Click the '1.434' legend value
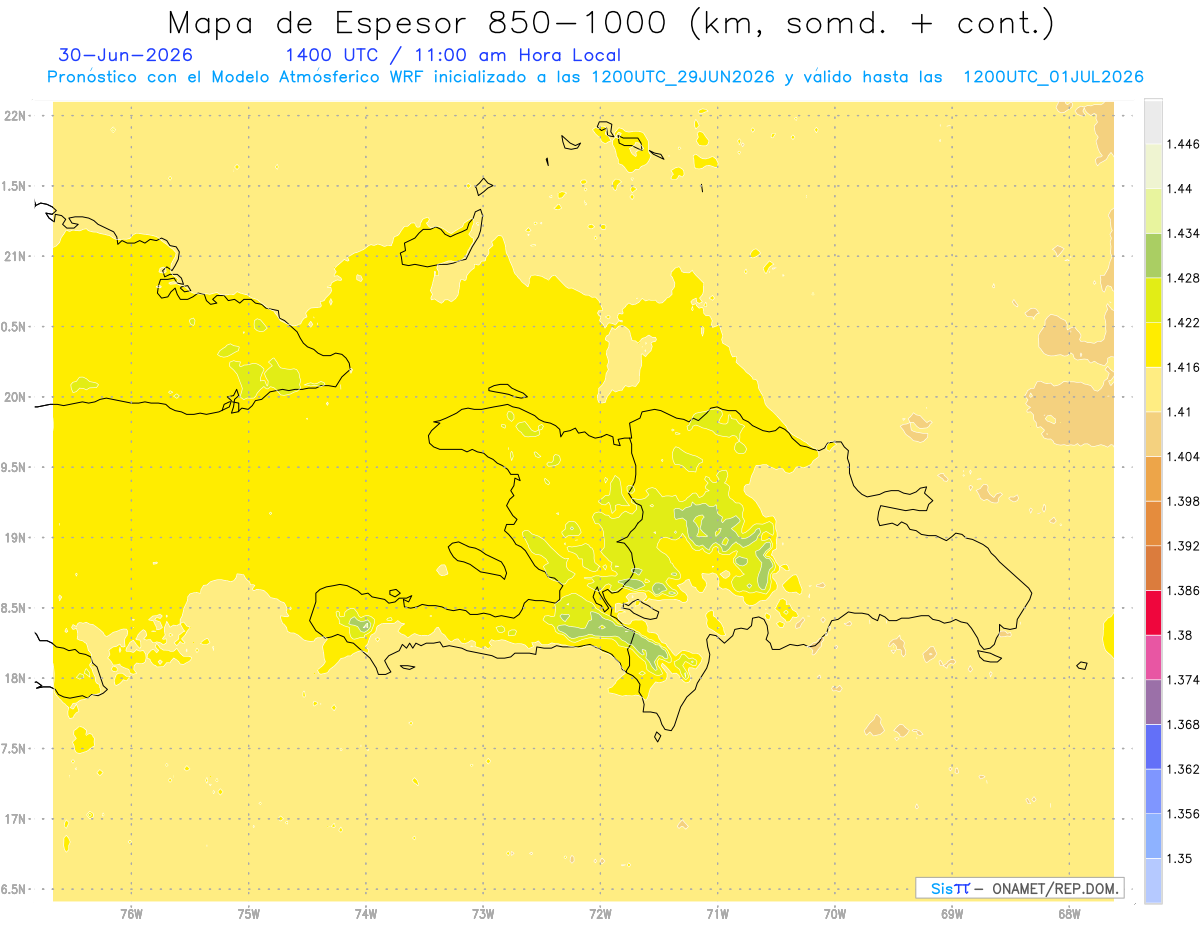Image resolution: width=1200 pixels, height=927 pixels. (x=1183, y=234)
